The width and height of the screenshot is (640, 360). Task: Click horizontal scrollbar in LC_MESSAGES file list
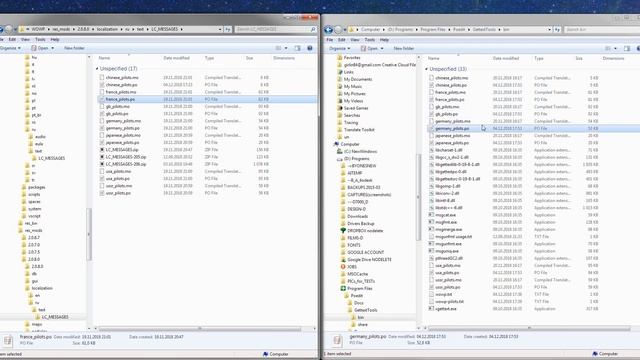point(200,329)
